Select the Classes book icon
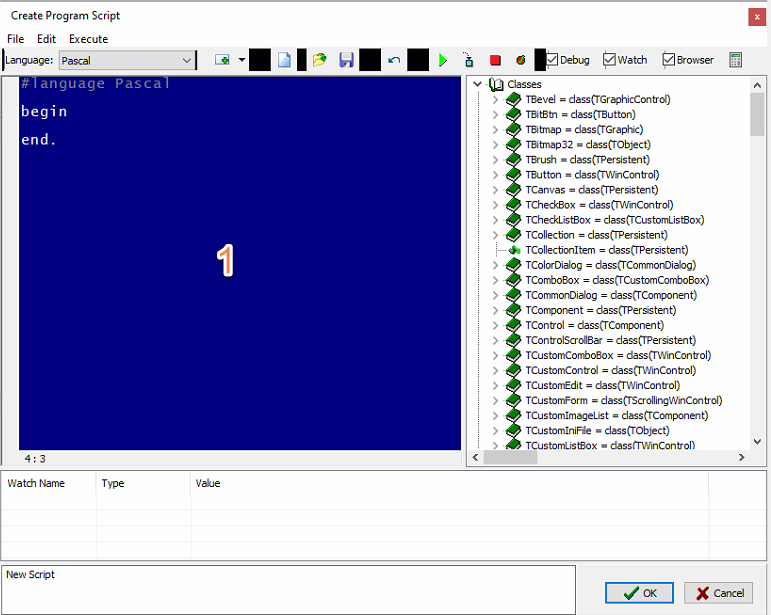The image size is (771, 615). [496, 85]
